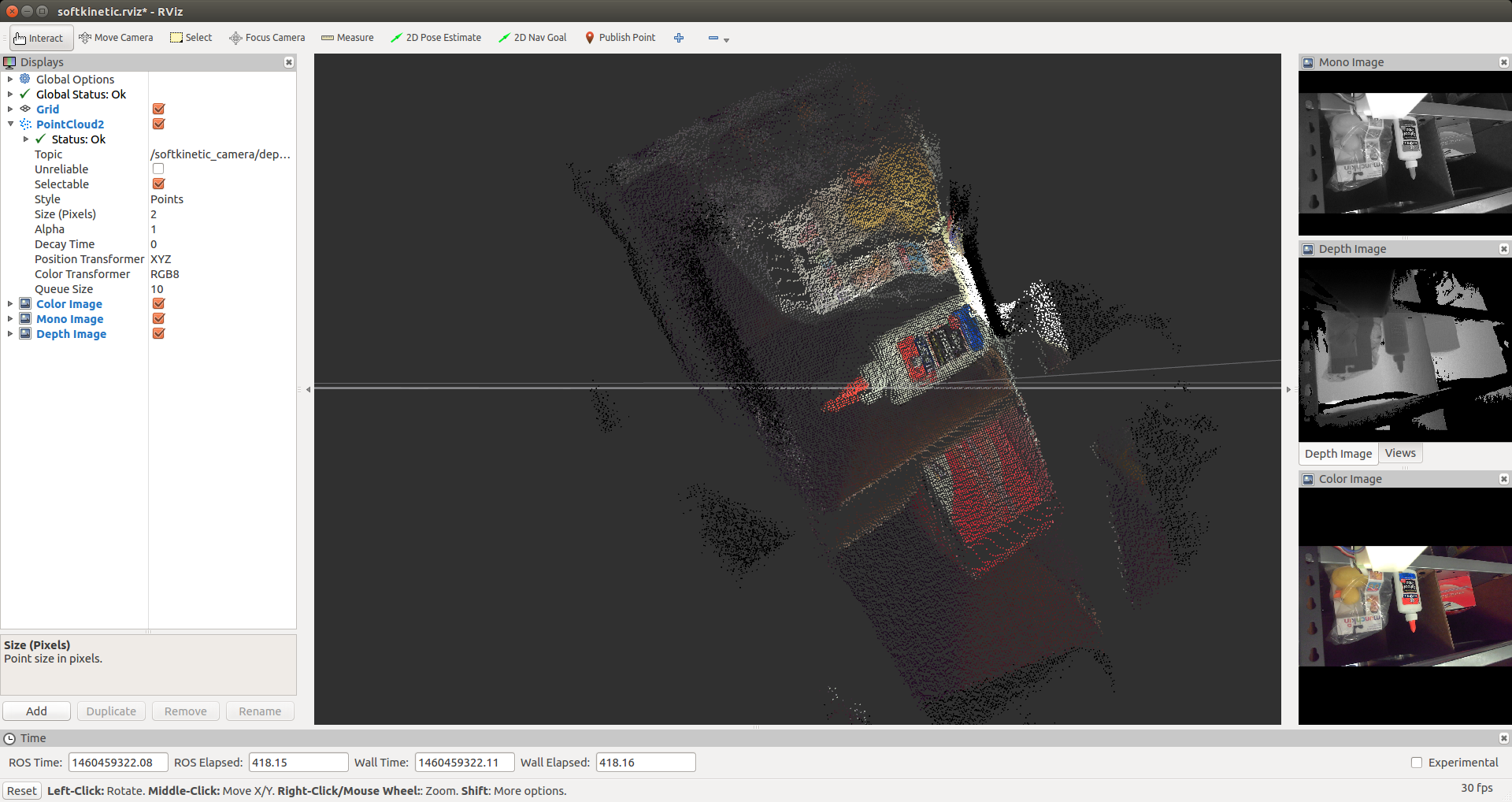Close the Color Image panel
This screenshot has height=802, width=1512.
coord(1504,479)
